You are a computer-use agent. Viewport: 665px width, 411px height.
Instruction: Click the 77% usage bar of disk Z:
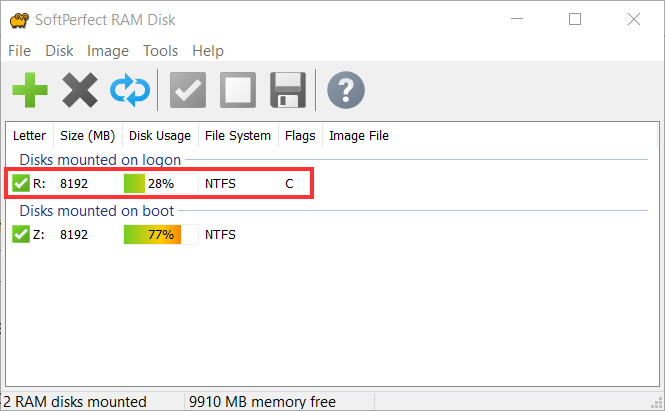click(x=161, y=234)
